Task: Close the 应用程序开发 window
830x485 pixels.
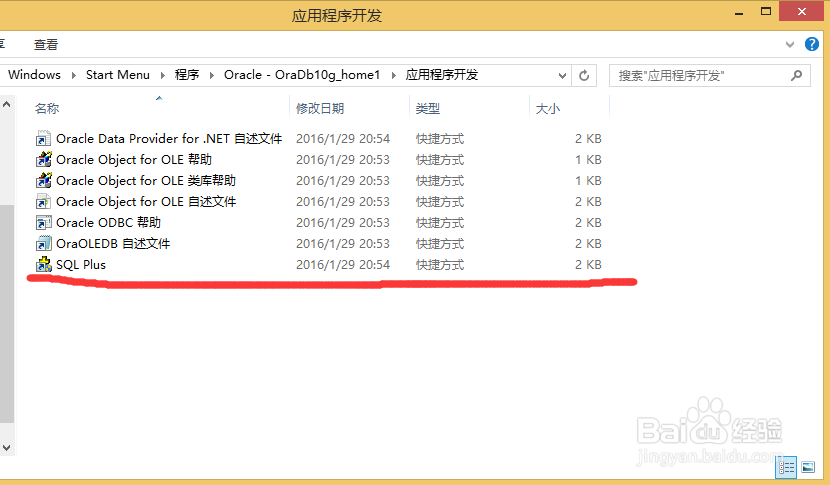Action: pyautogui.click(x=801, y=11)
